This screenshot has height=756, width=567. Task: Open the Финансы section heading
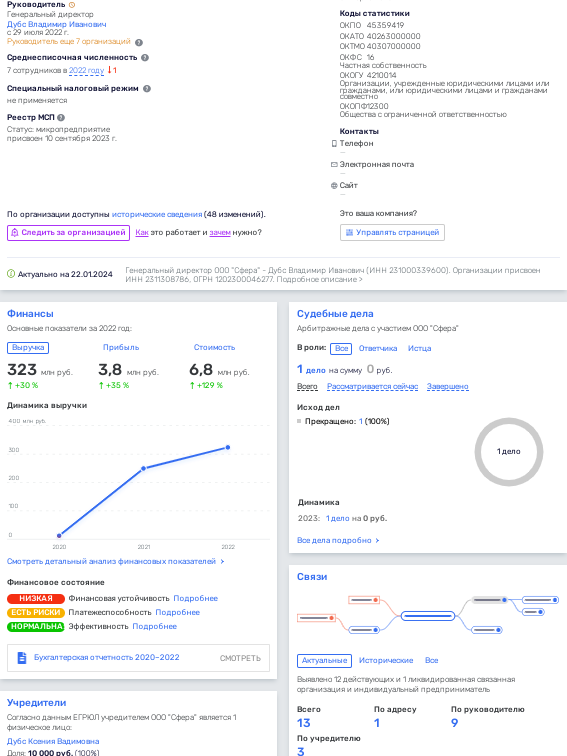pos(30,313)
